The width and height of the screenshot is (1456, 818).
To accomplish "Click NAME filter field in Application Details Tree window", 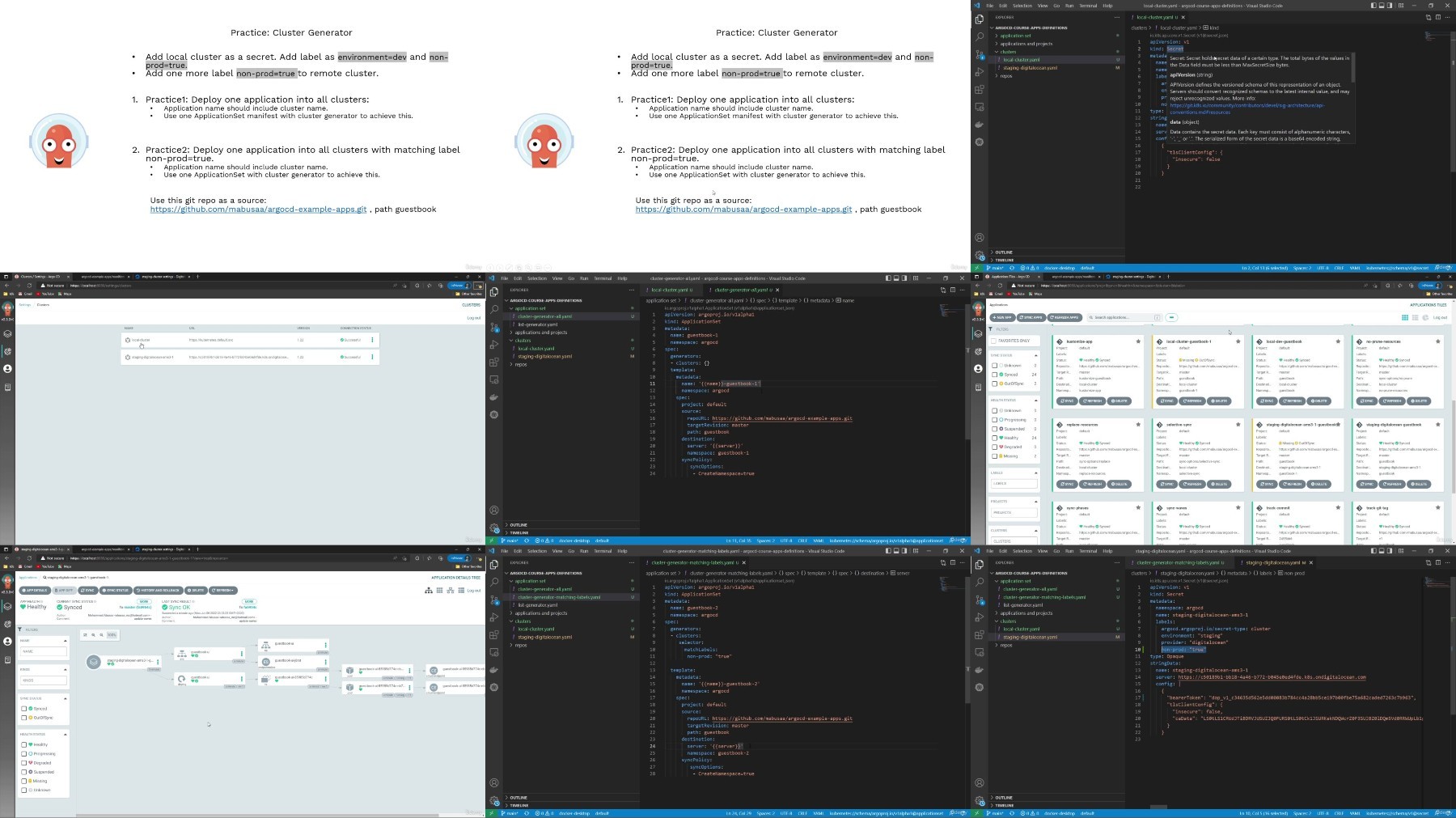I will [x=44, y=651].
